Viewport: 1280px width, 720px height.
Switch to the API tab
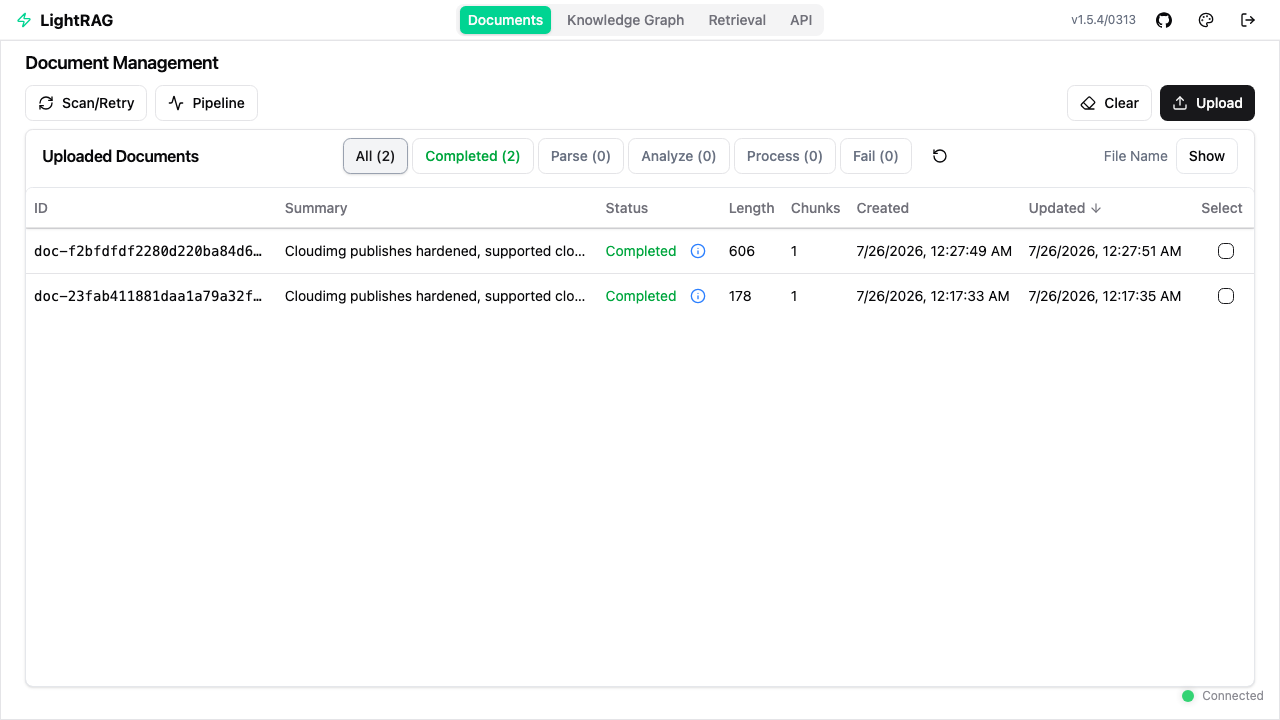801,20
